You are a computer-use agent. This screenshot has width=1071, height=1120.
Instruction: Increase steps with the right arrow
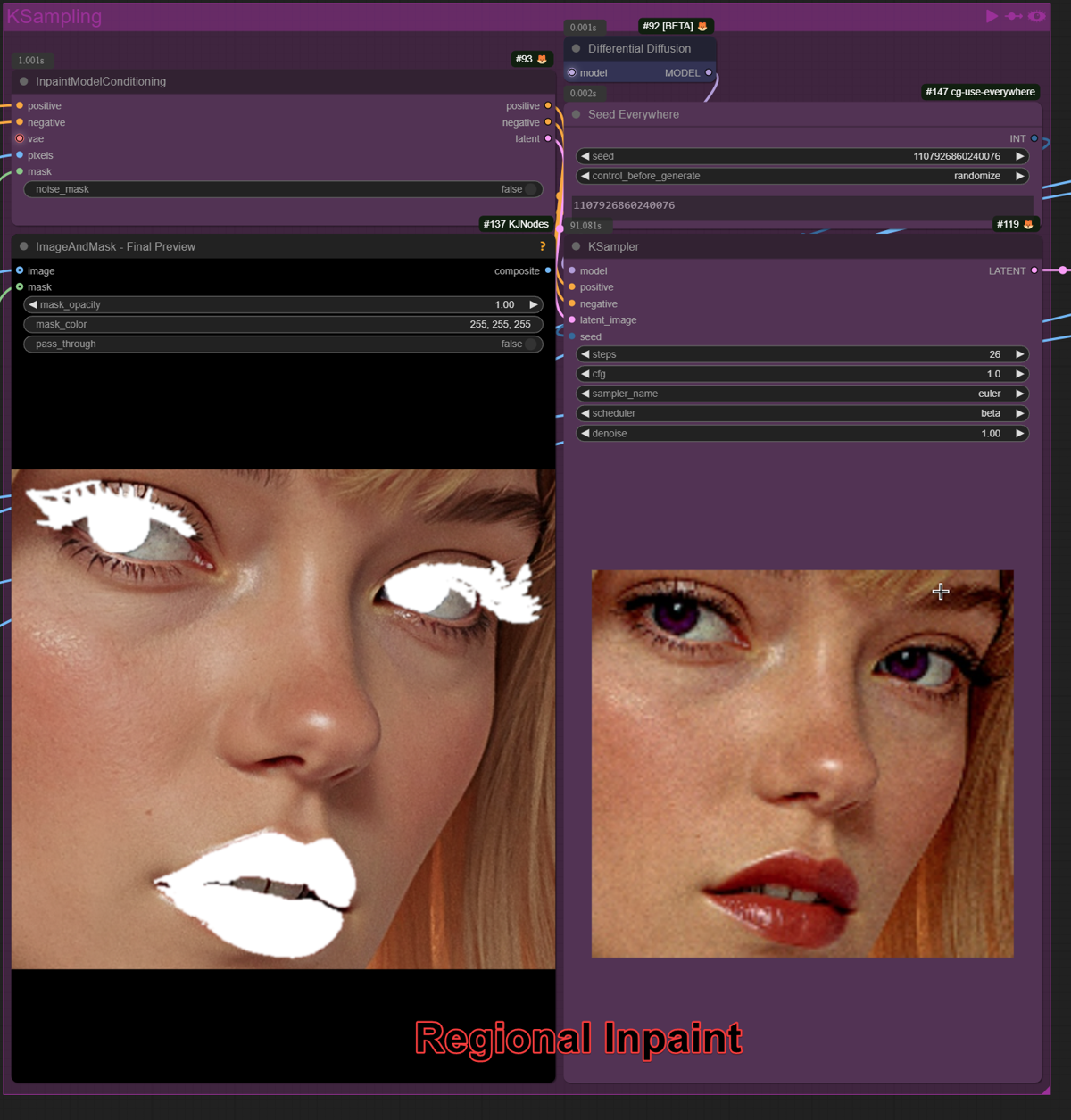point(1019,354)
